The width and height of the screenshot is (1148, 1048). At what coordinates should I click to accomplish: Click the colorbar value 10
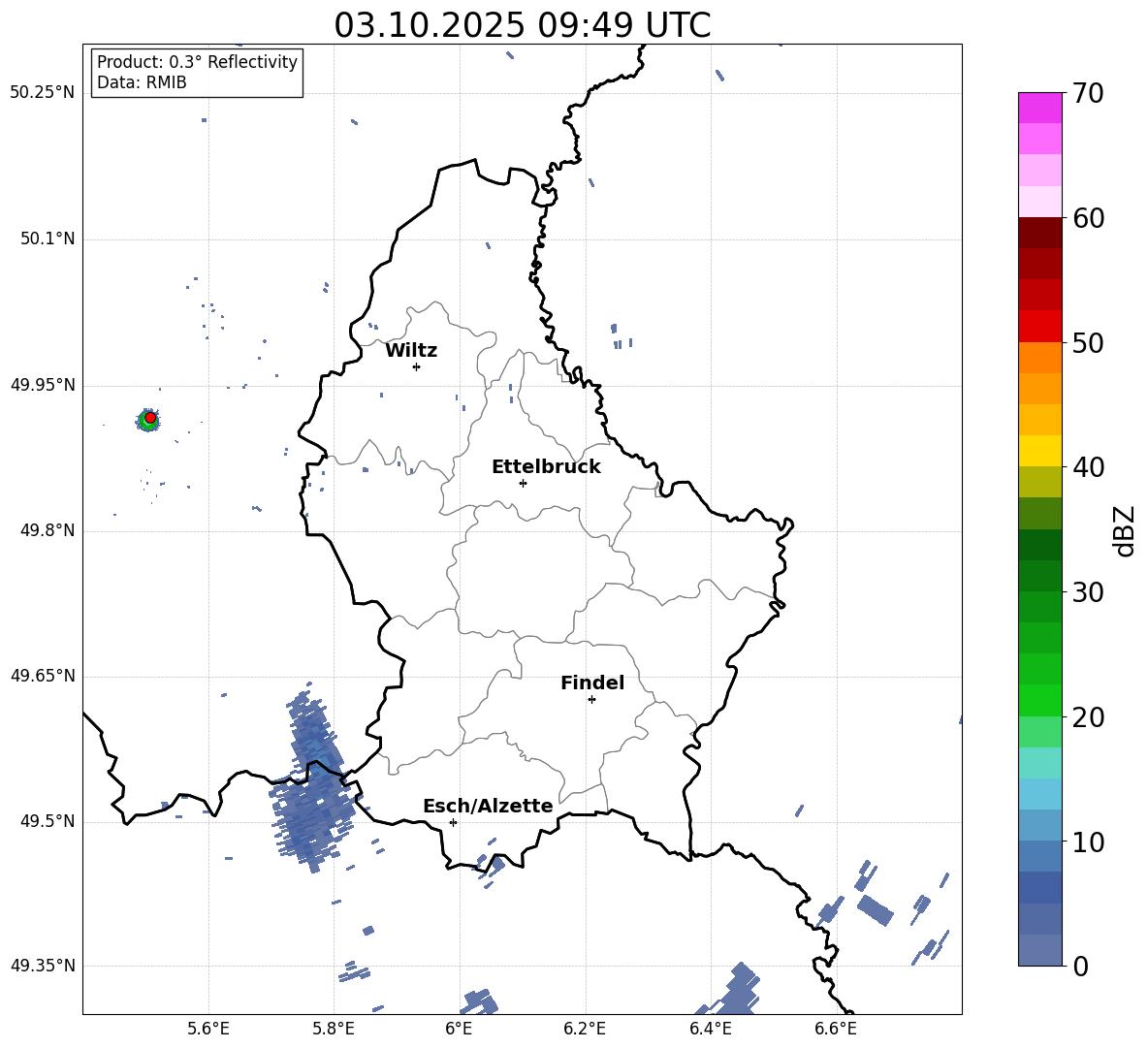[x=1088, y=842]
